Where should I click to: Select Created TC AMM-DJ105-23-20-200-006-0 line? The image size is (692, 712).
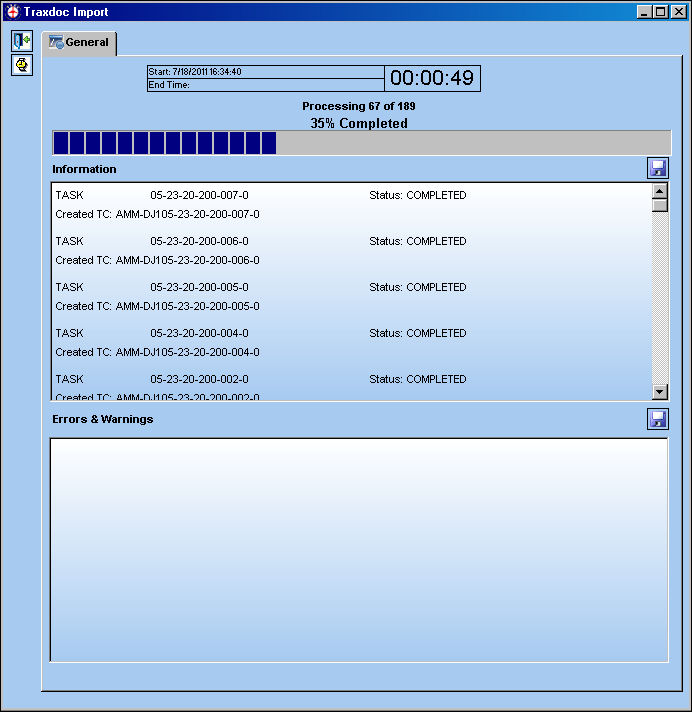click(157, 260)
